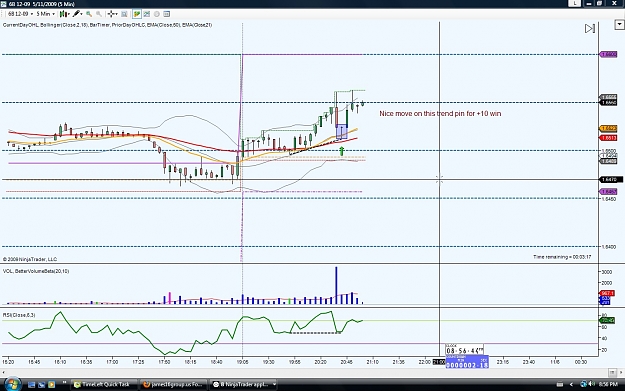The height and width of the screenshot is (391, 625).
Task: Switch to TimeLeft Quick Task taskbar button
Action: [104, 385]
